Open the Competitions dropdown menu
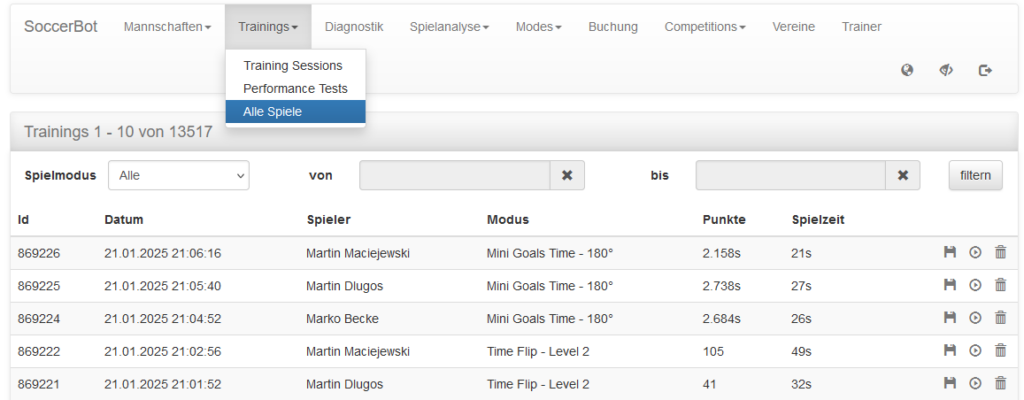 (x=705, y=27)
